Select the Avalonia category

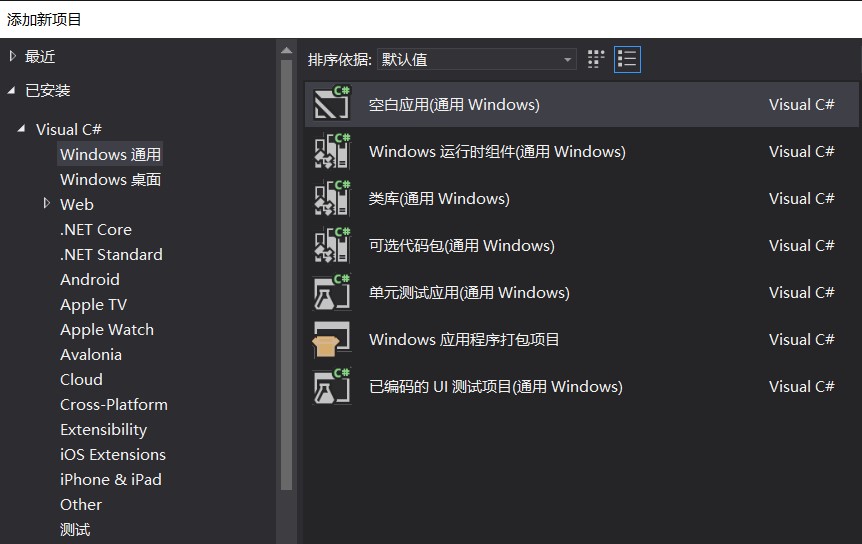[91, 354]
